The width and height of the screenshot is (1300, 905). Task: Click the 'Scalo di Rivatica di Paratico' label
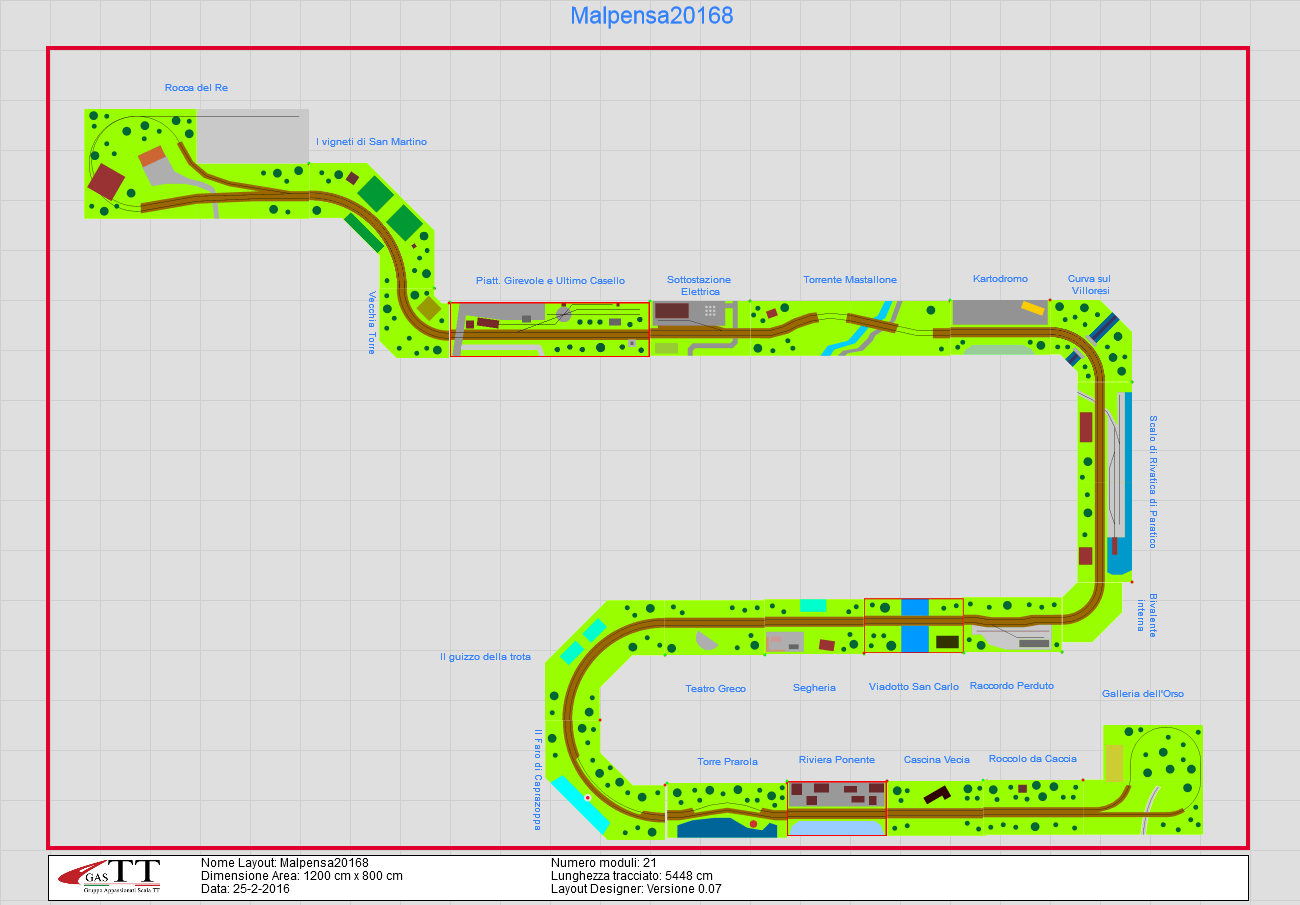point(1152,482)
